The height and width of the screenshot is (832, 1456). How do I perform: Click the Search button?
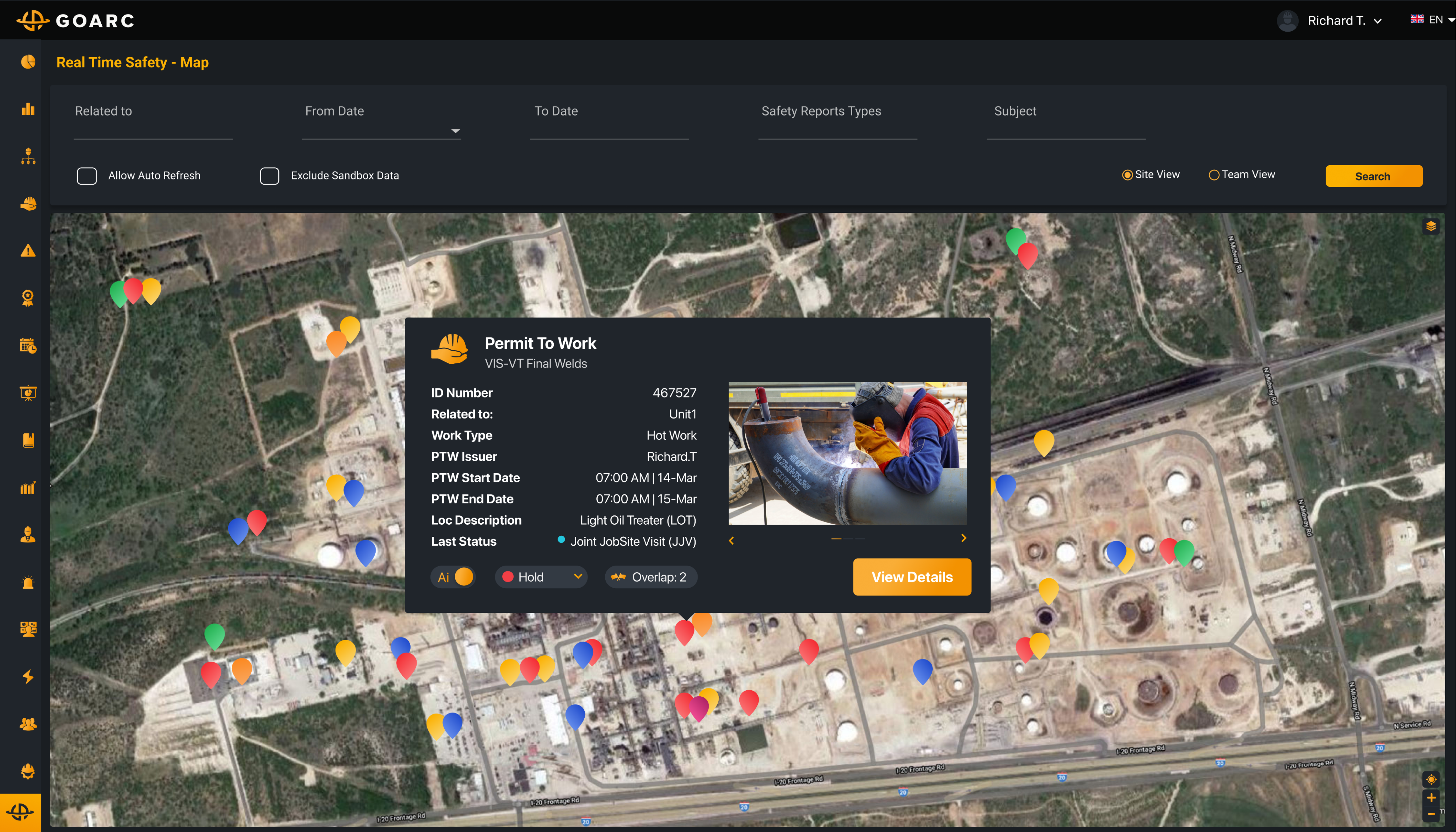coord(1374,176)
